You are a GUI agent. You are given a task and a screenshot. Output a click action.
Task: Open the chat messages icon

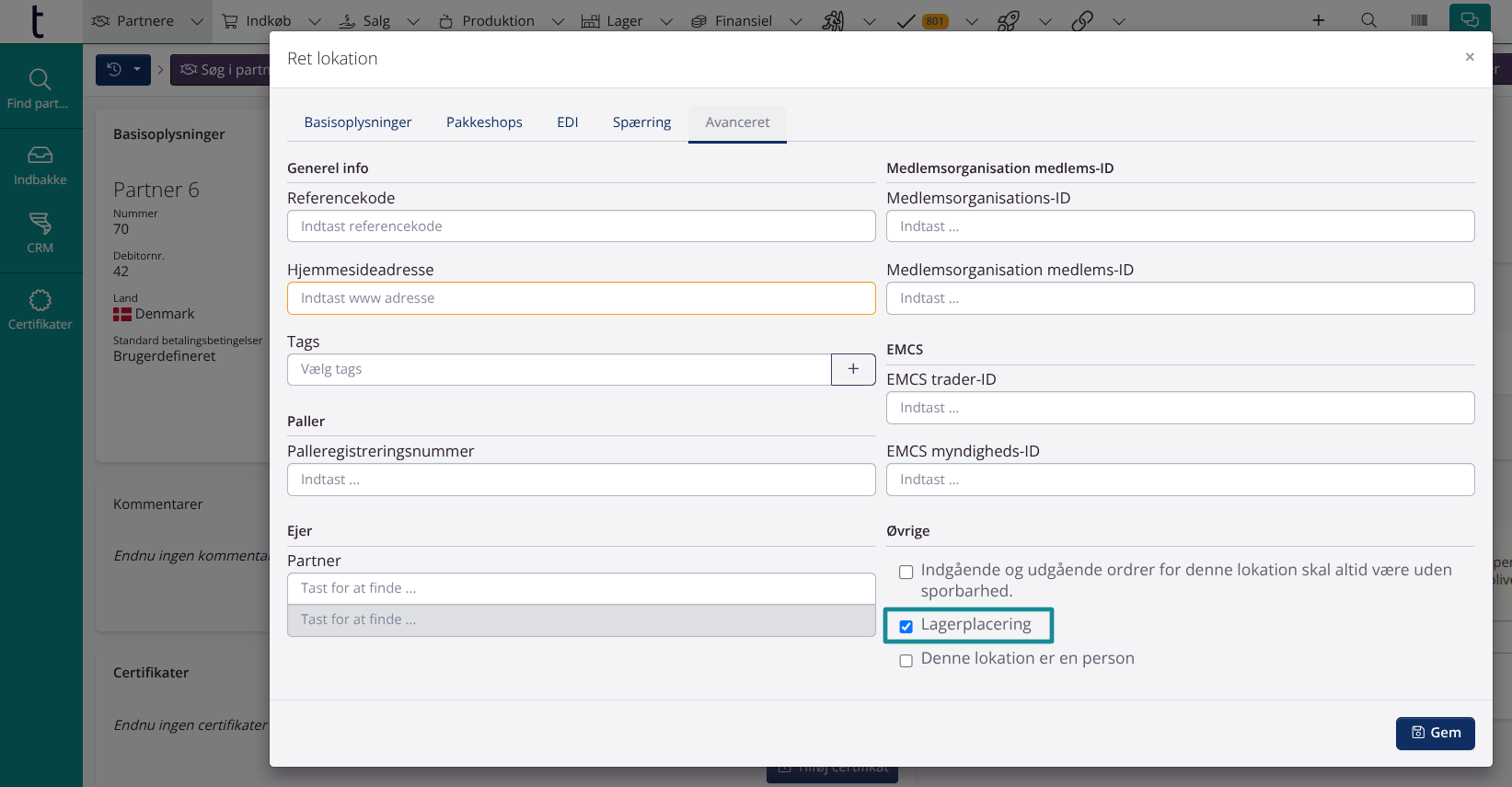click(1469, 20)
